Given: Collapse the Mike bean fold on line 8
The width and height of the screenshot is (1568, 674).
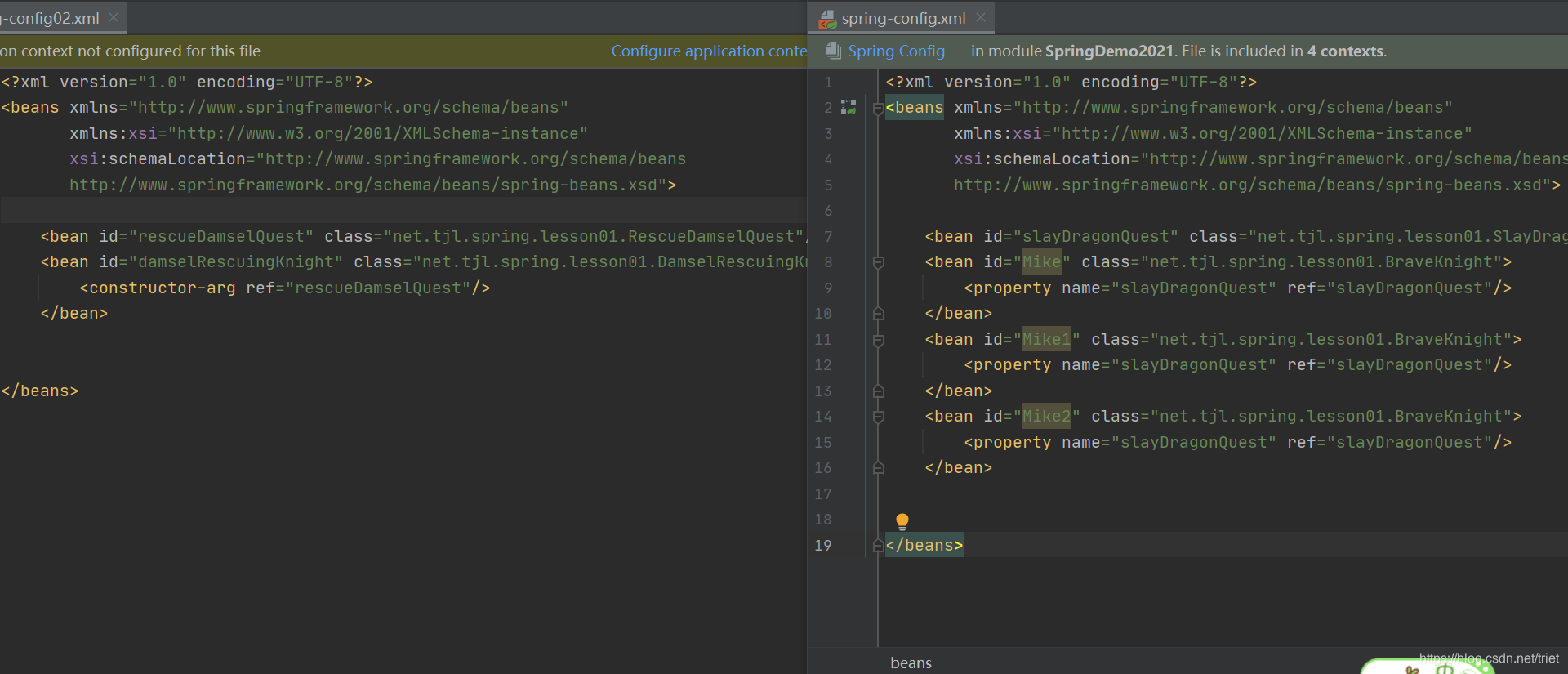Looking at the screenshot, I should click(x=879, y=262).
